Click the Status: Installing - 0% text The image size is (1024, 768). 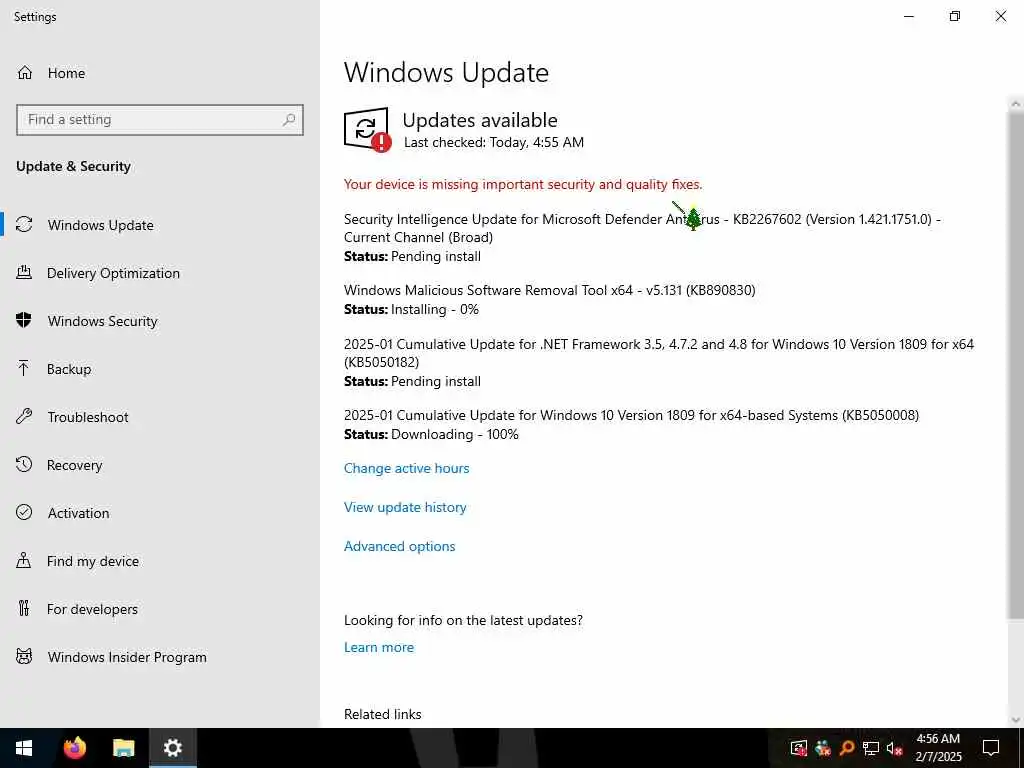(411, 310)
